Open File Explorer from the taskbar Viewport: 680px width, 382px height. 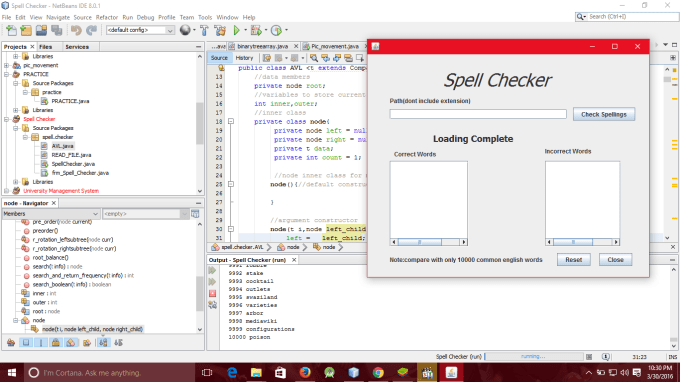(x=256, y=372)
